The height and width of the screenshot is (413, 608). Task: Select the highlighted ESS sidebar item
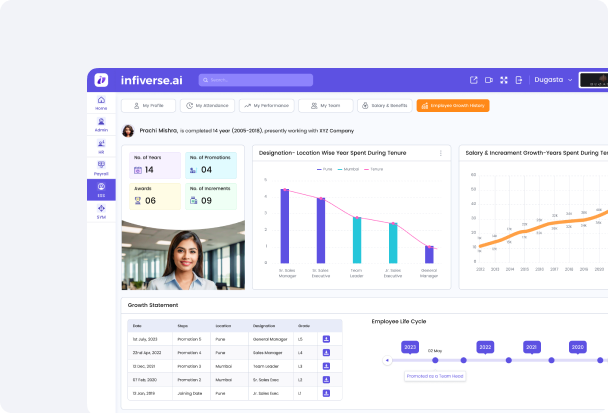tap(101, 190)
